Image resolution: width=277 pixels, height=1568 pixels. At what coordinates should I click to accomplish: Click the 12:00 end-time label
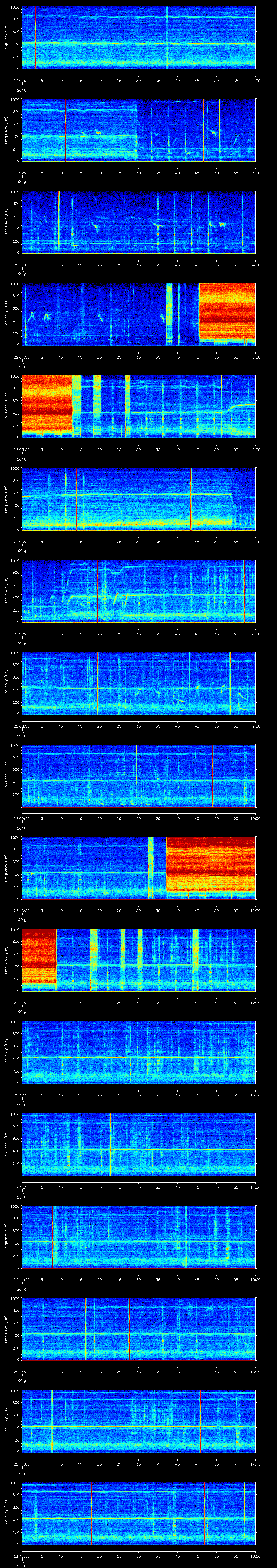255,1003
